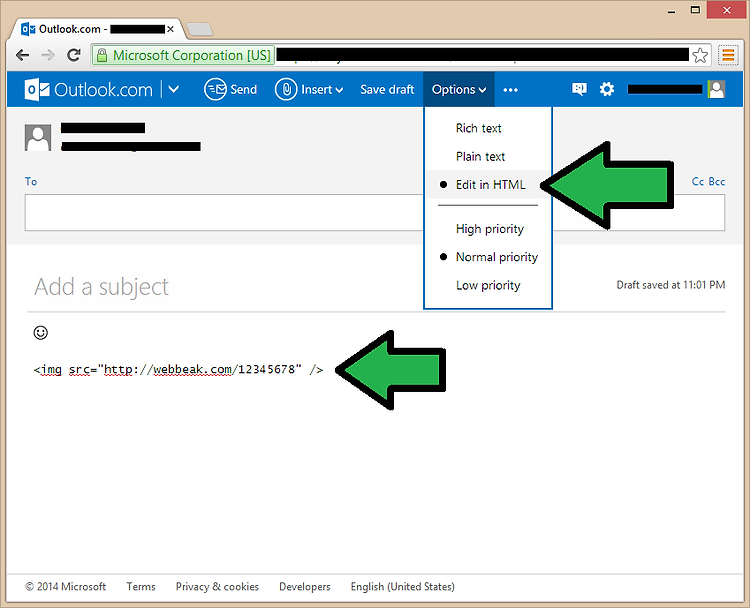The image size is (750, 608).
Task: Open the messaging chat icon
Action: pos(579,89)
